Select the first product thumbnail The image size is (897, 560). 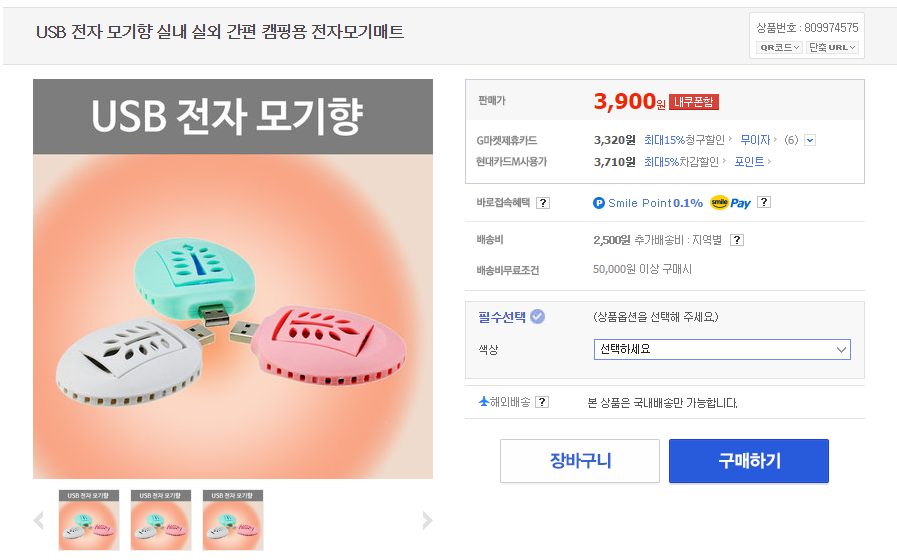click(89, 520)
